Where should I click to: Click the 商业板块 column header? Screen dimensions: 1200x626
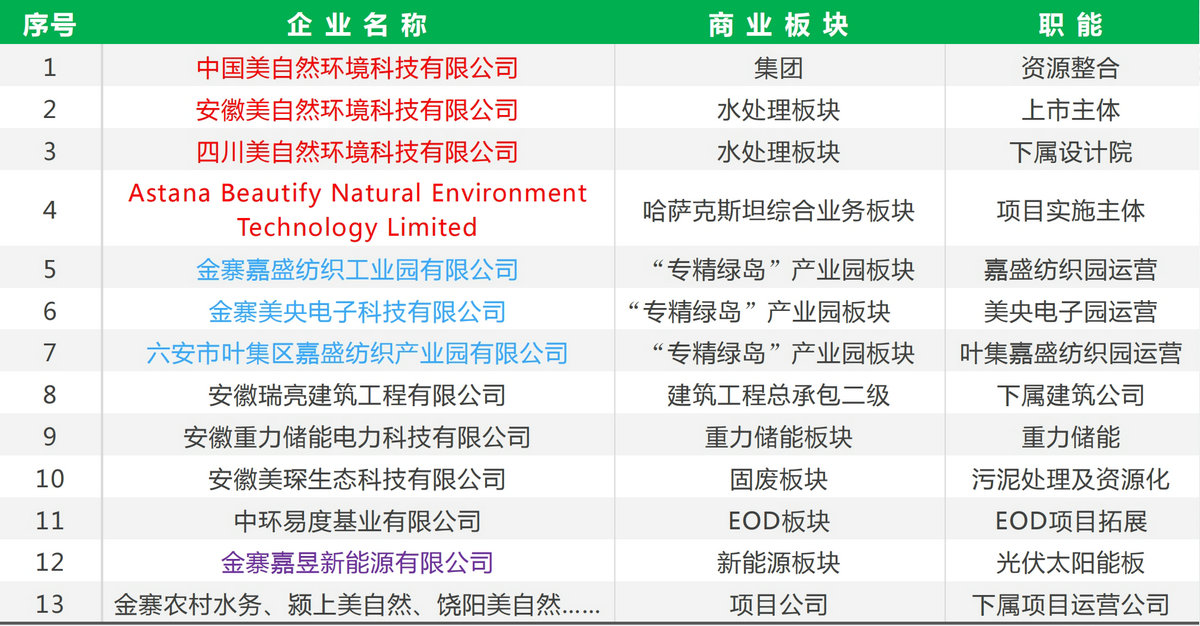click(778, 24)
